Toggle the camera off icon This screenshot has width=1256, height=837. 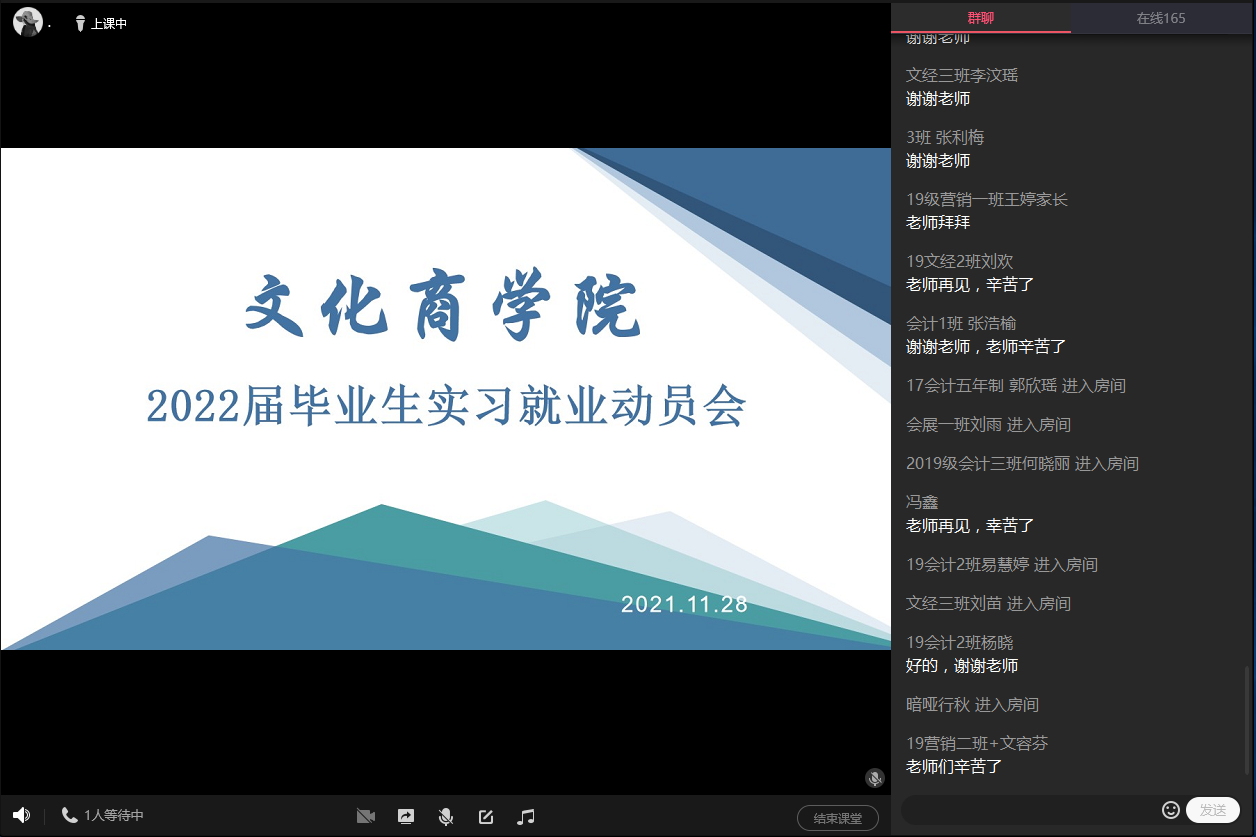366,816
